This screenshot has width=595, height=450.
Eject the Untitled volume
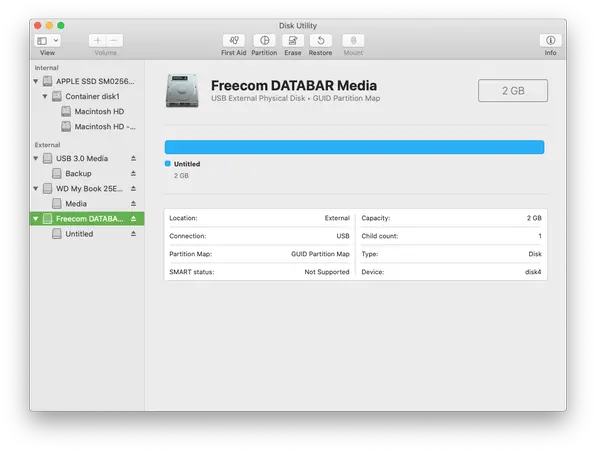pos(133,234)
